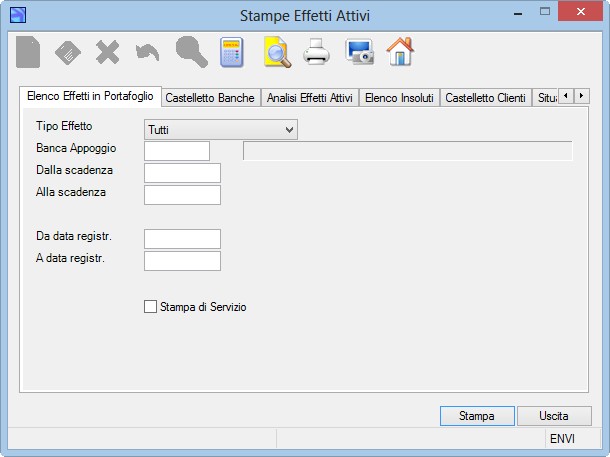
Task: Click the undo arrow toolbar icon
Action: (147, 53)
